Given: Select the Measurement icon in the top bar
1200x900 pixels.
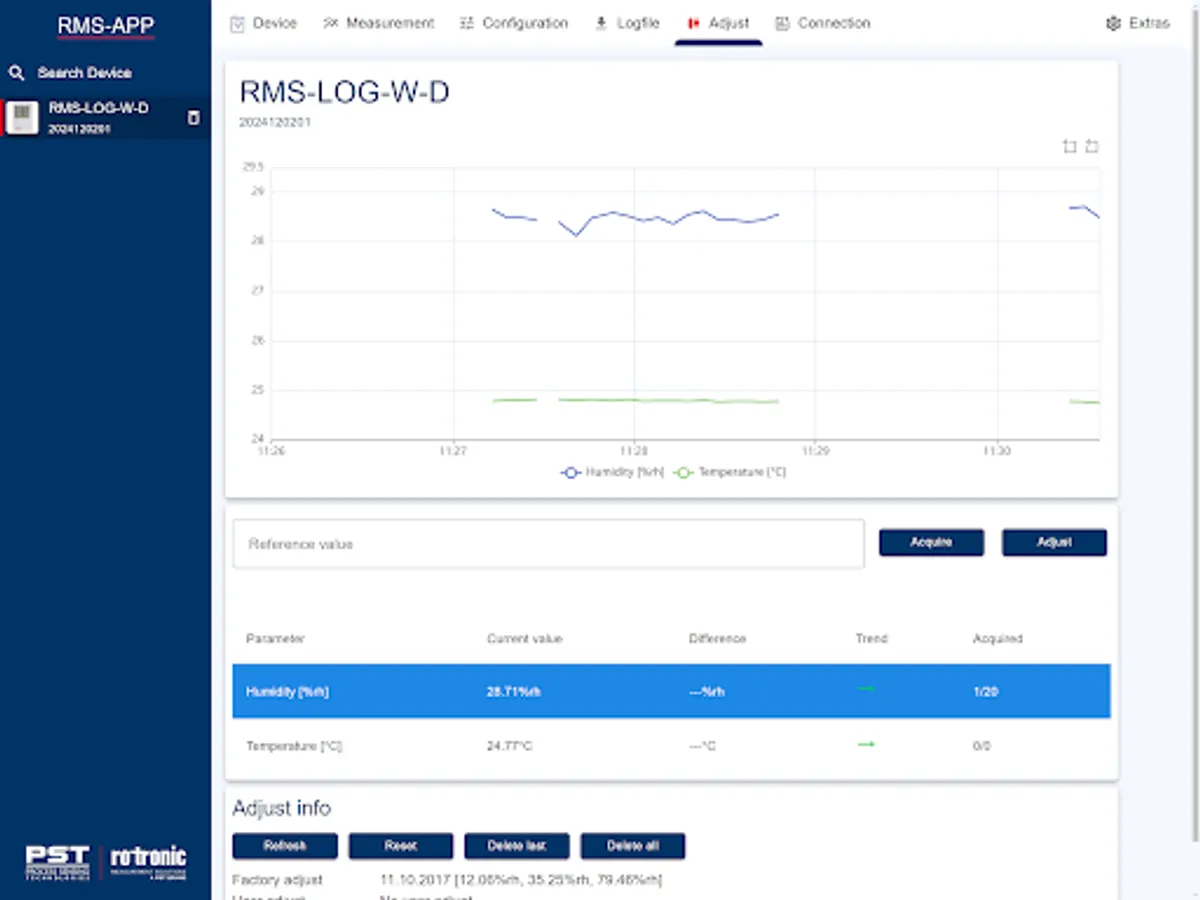Looking at the screenshot, I should click(x=331, y=22).
